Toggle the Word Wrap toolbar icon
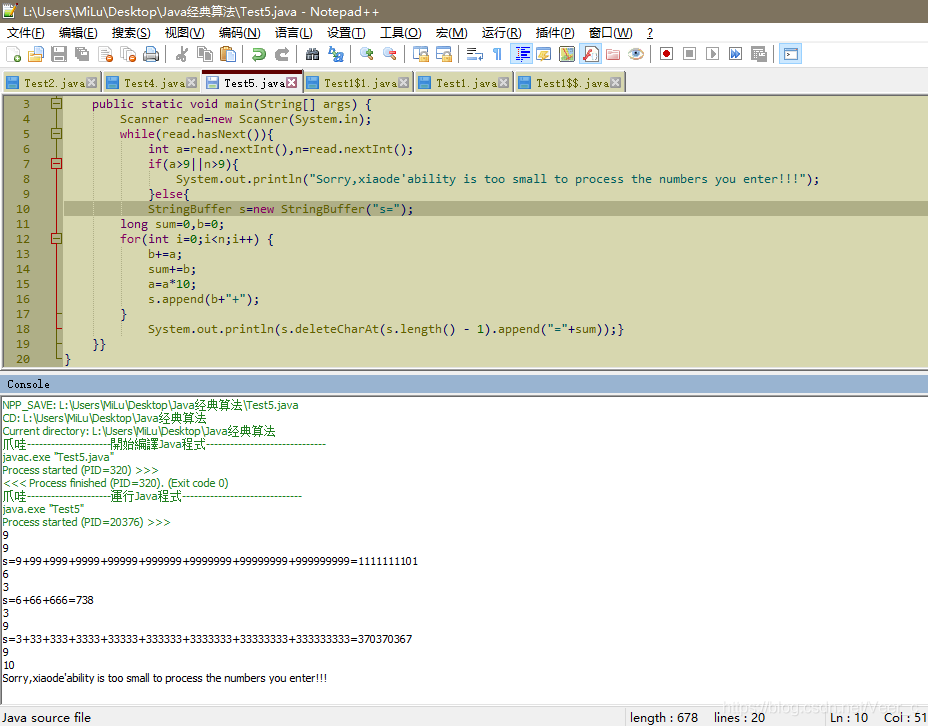Image resolution: width=928 pixels, height=726 pixels. click(474, 54)
